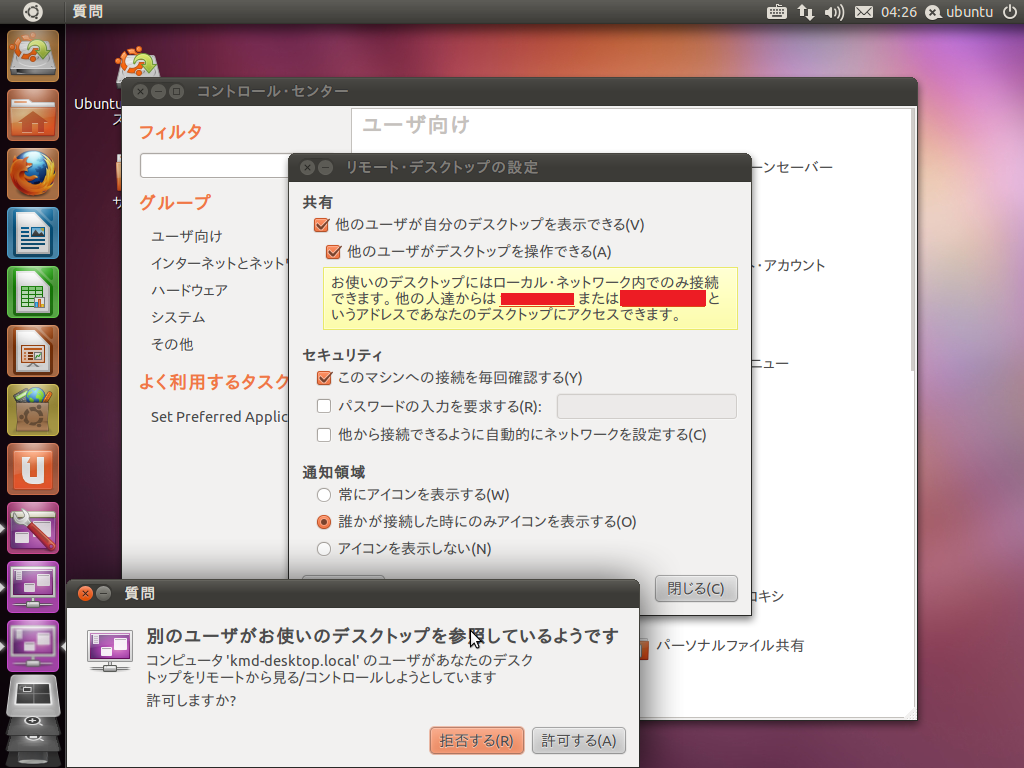
Task: Click アカウント item in Control Center
Action: [789, 265]
